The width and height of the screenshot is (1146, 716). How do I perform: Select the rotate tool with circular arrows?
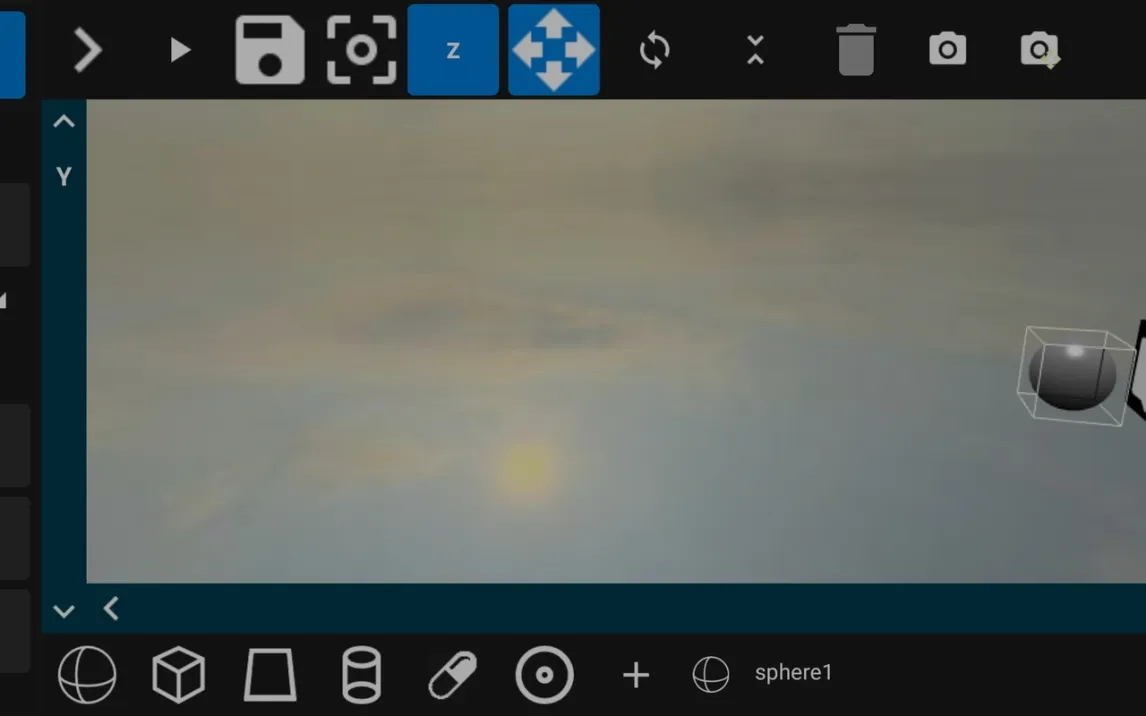(x=654, y=50)
